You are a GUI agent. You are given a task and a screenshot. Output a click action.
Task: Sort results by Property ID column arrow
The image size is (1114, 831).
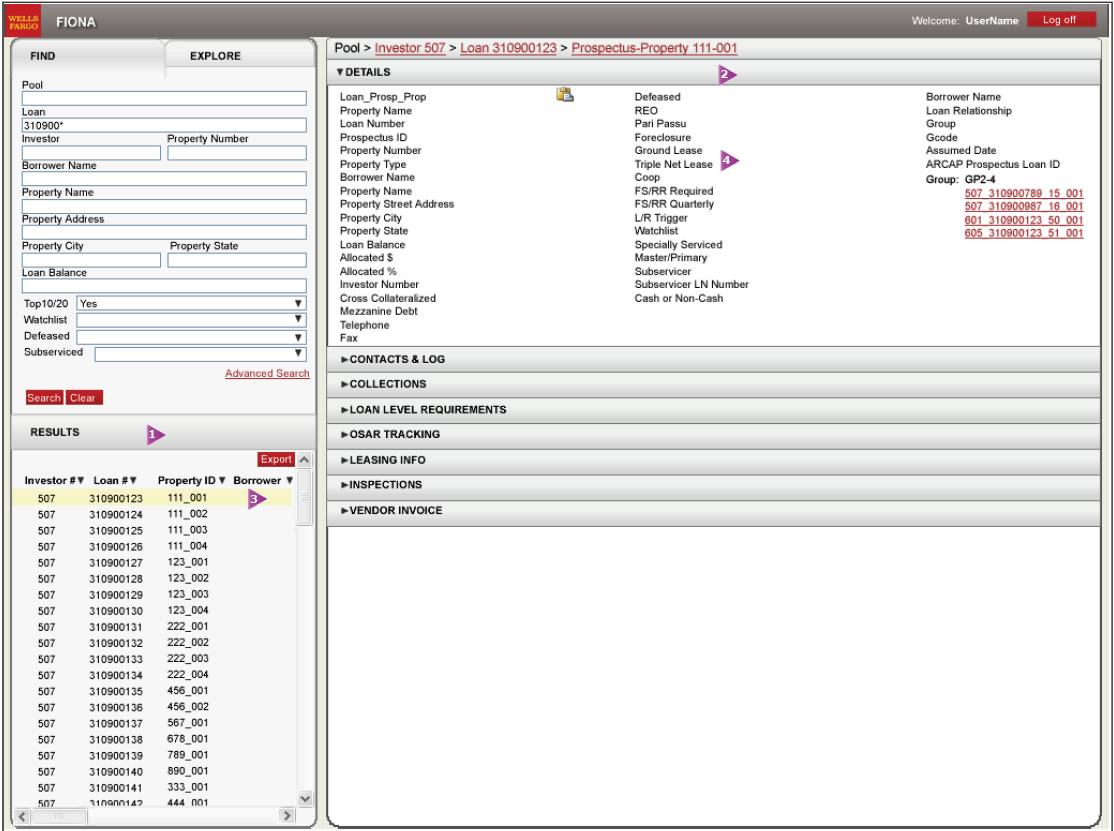[x=222, y=481]
